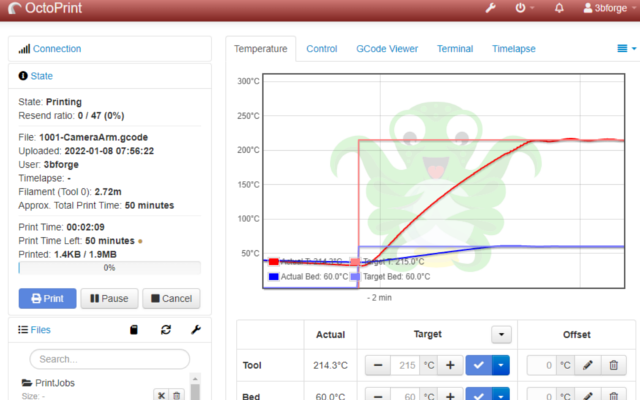
Task: Refresh the file list
Action: pyautogui.click(x=166, y=330)
